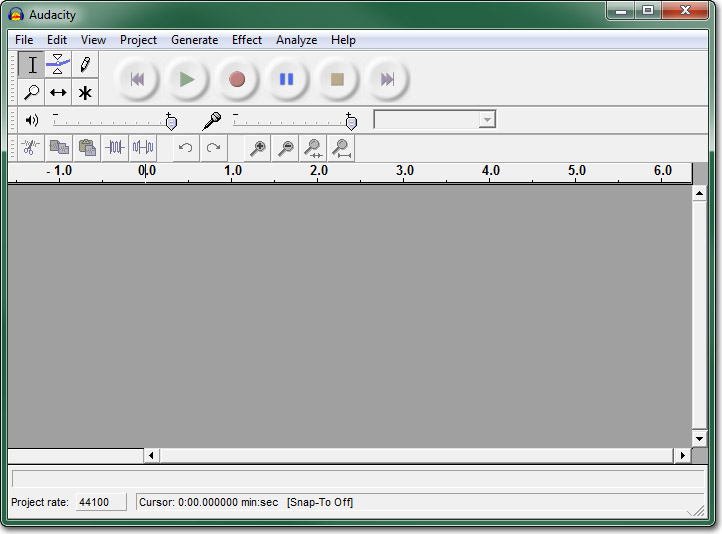This screenshot has height=534, width=722.
Task: Select the Envelope tool
Action: (58, 65)
